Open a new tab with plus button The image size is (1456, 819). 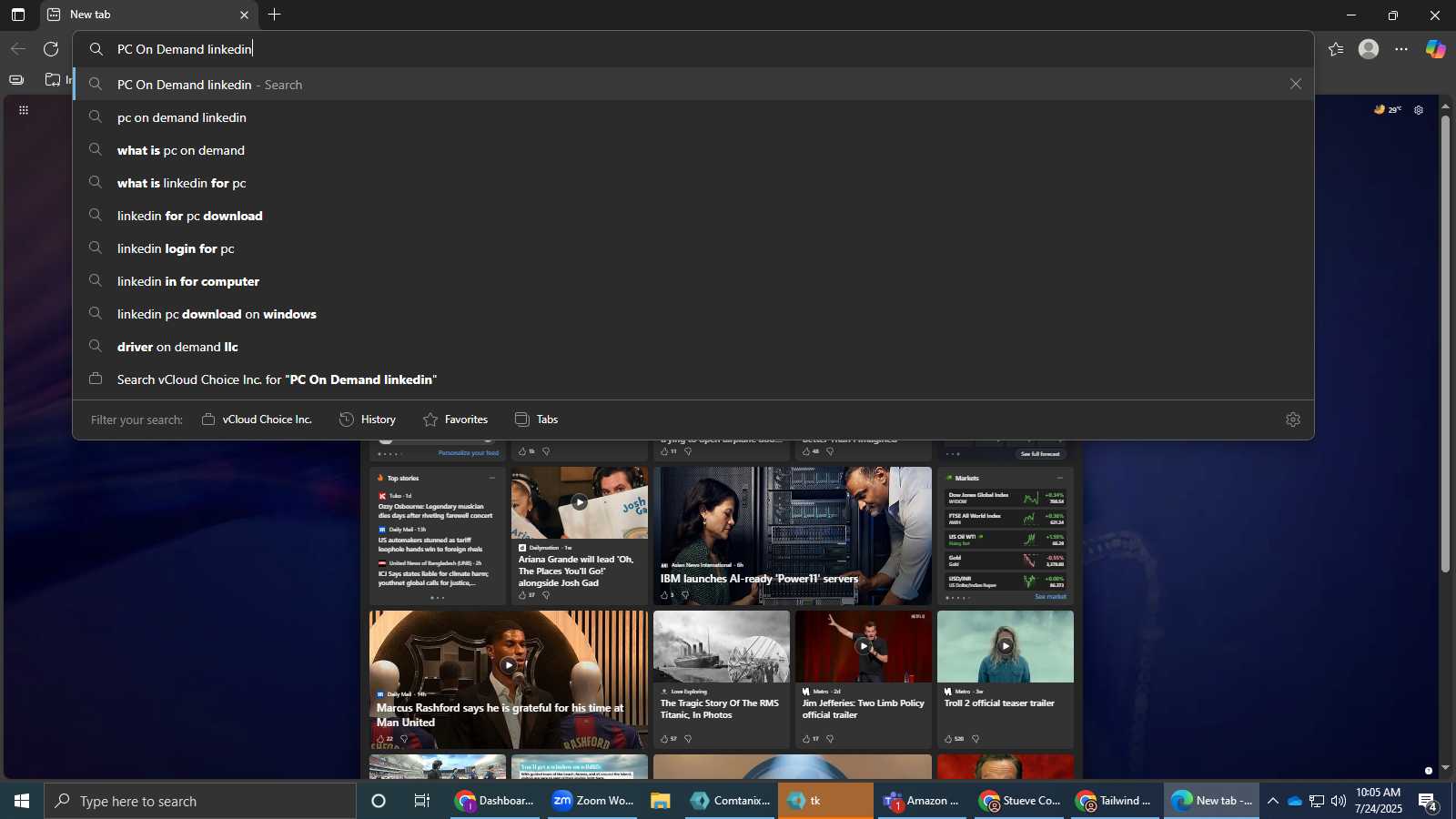(x=274, y=15)
